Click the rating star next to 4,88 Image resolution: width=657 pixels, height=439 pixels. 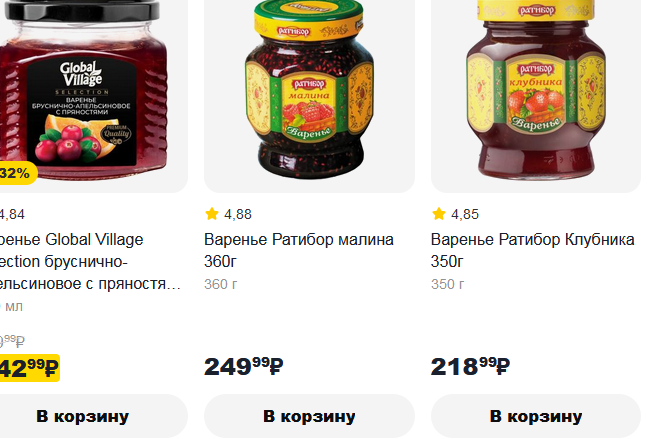pos(212,214)
